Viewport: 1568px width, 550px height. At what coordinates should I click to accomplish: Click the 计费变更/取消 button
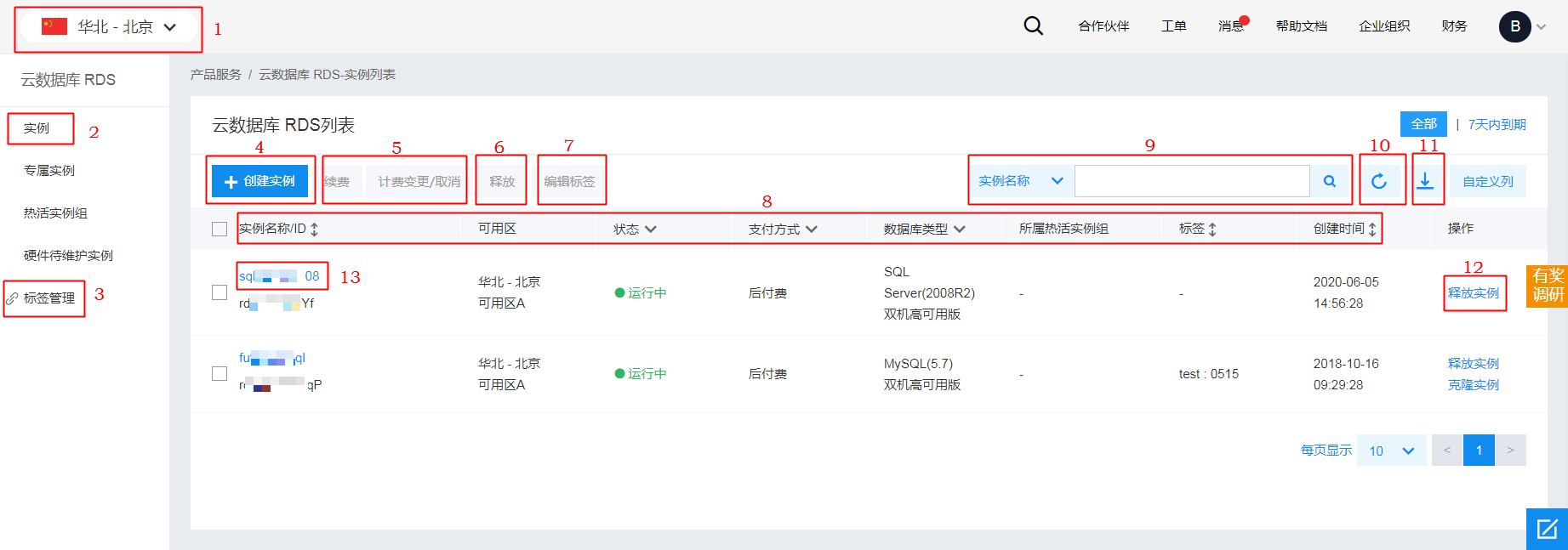point(419,181)
